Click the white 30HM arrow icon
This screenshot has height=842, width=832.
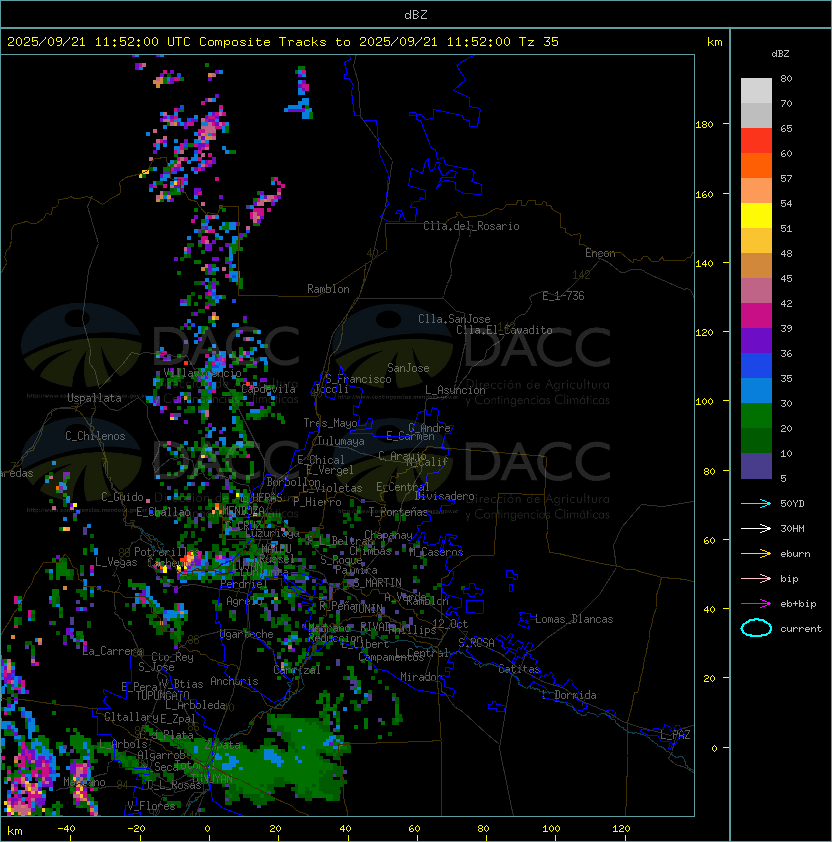[756, 528]
